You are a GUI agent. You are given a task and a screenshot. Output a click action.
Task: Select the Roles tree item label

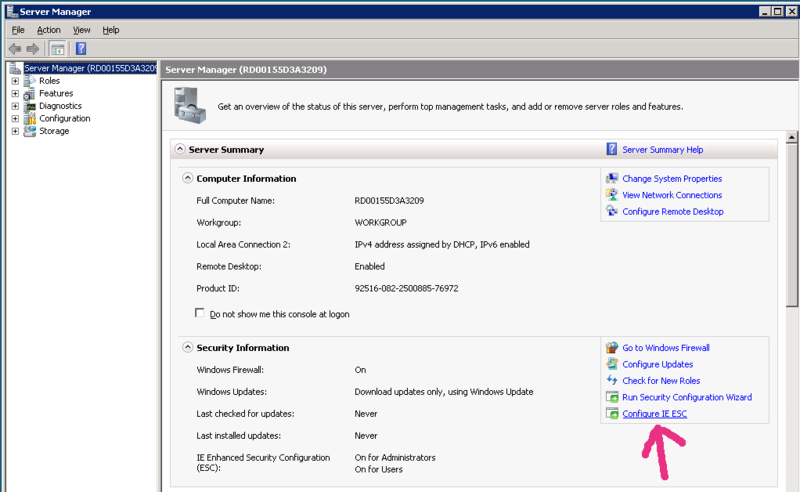[49, 81]
